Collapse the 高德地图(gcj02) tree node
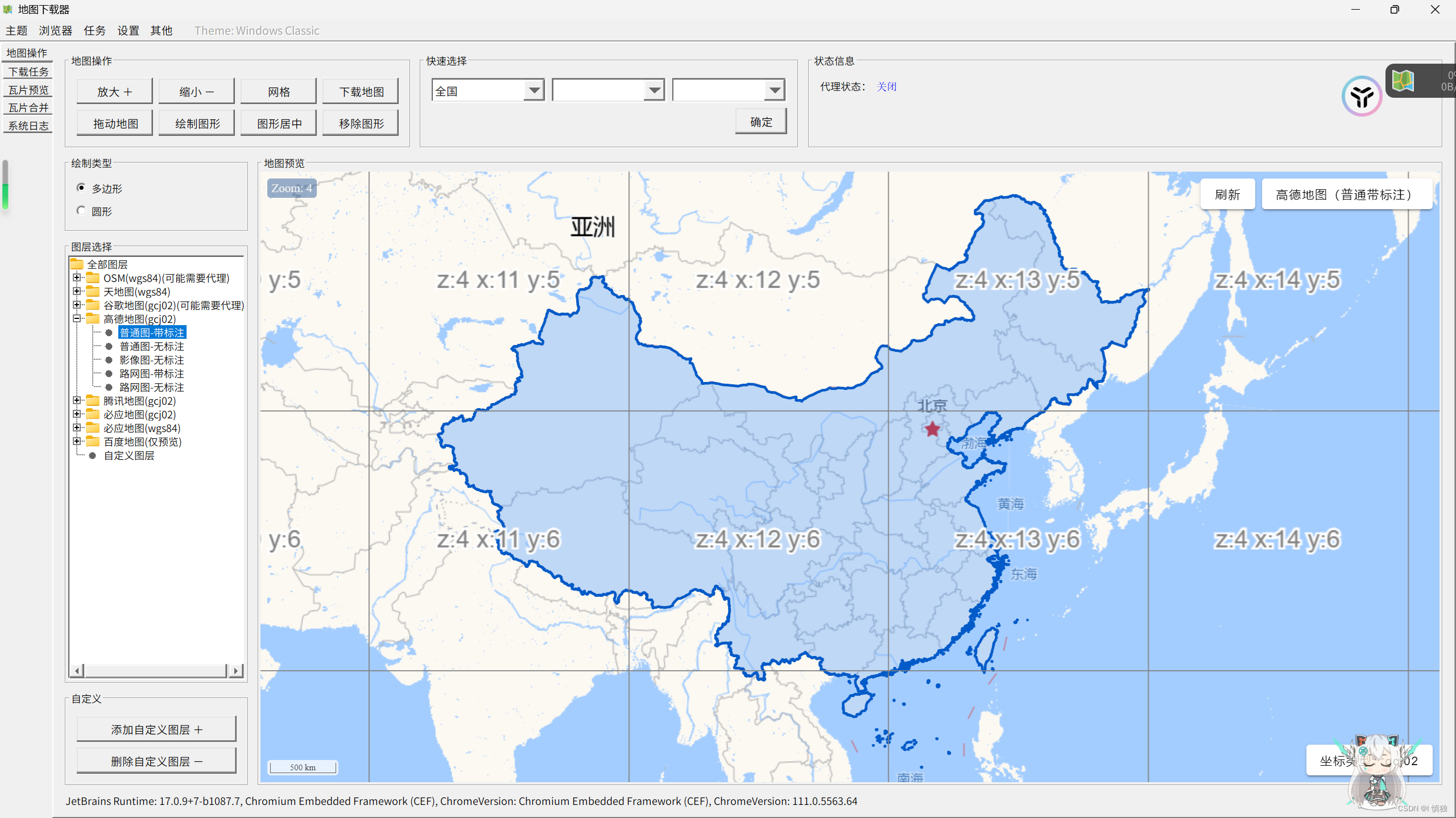This screenshot has width=1456, height=818. [77, 319]
